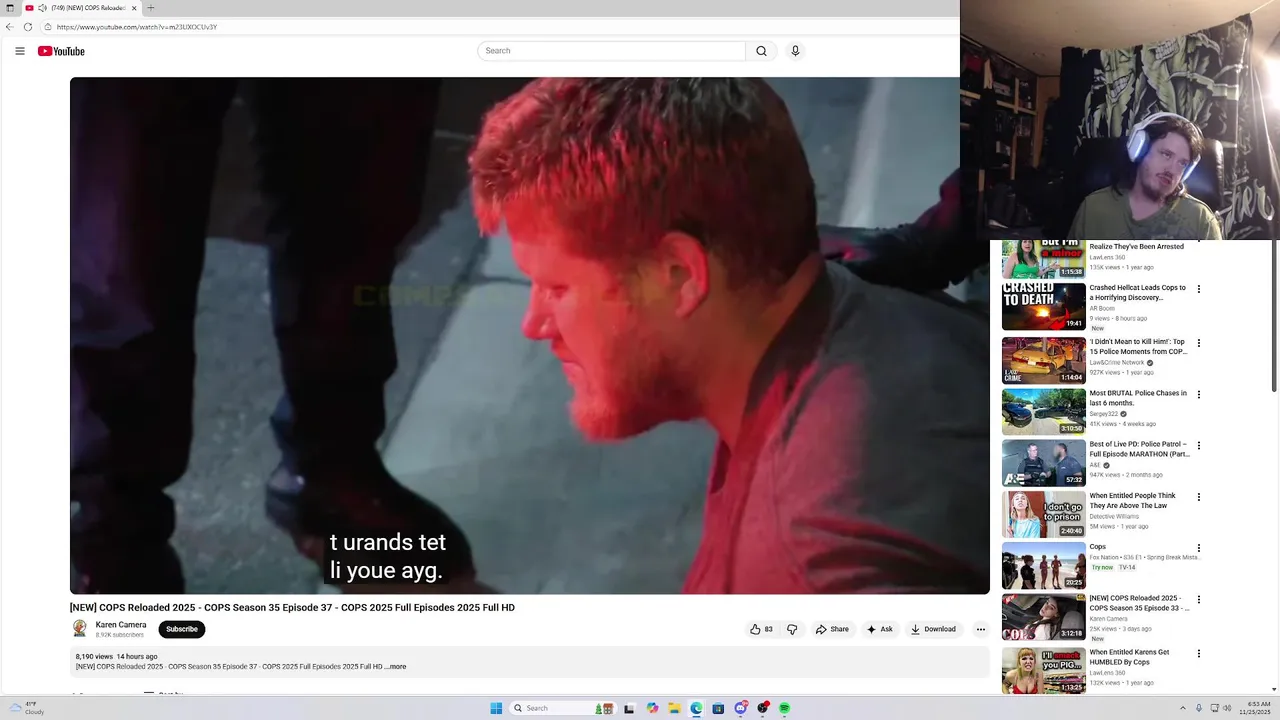Viewport: 1280px width, 720px height.
Task: Open Best of Live PD video title
Action: tap(1140, 449)
